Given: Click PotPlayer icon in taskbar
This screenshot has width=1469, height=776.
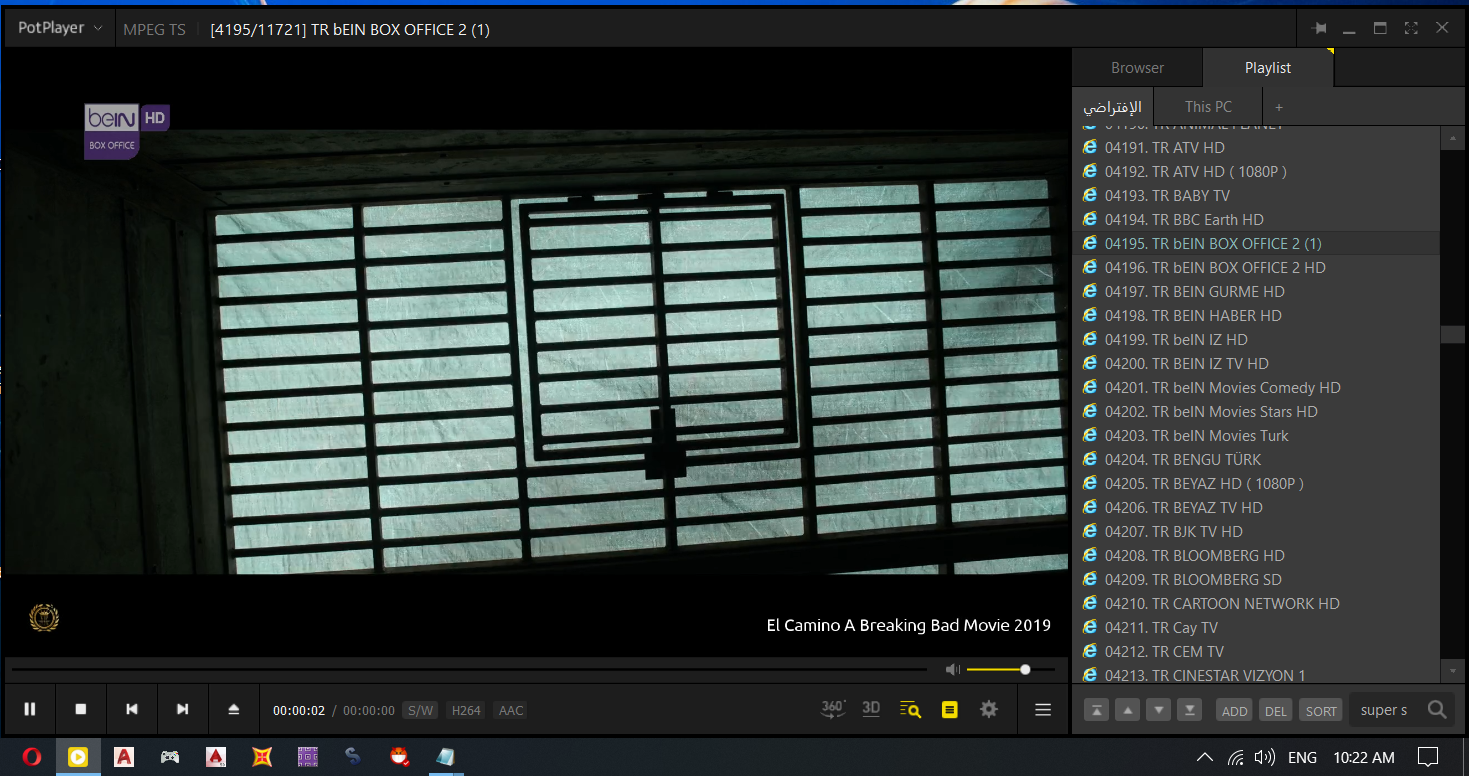Looking at the screenshot, I should tap(78, 757).
